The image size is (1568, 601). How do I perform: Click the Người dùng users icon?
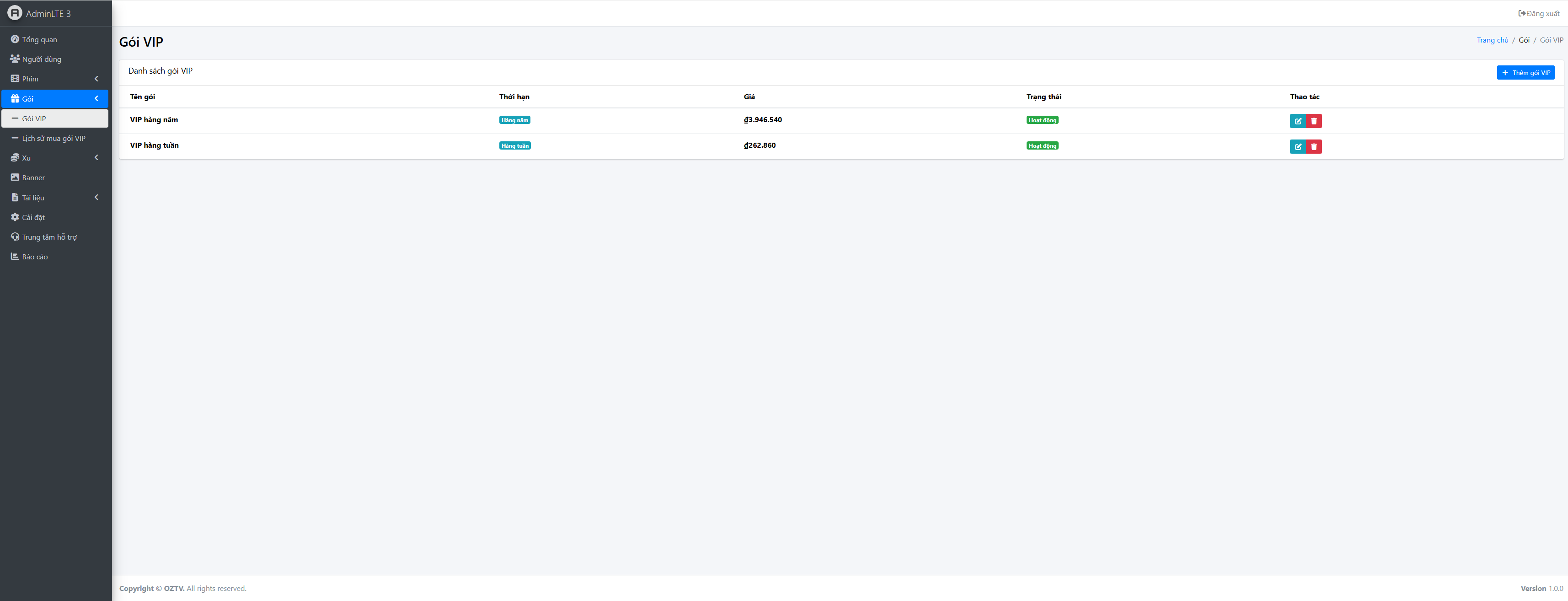click(x=15, y=59)
